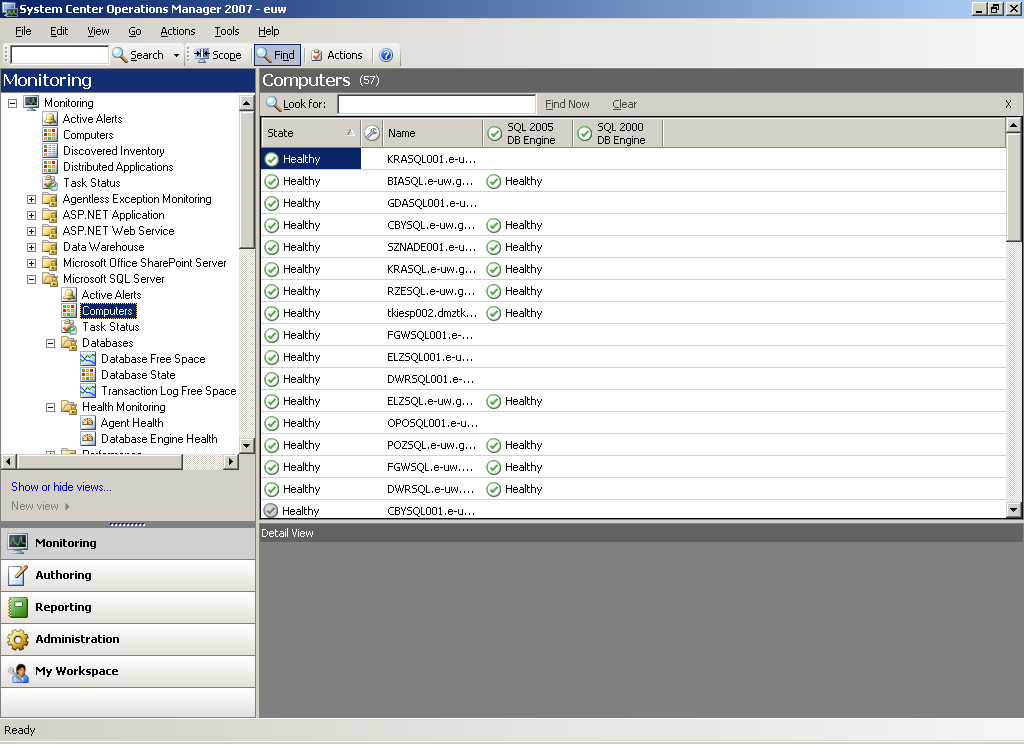This screenshot has width=1024, height=744.
Task: Select the POZSQL computer row
Action: click(633, 445)
